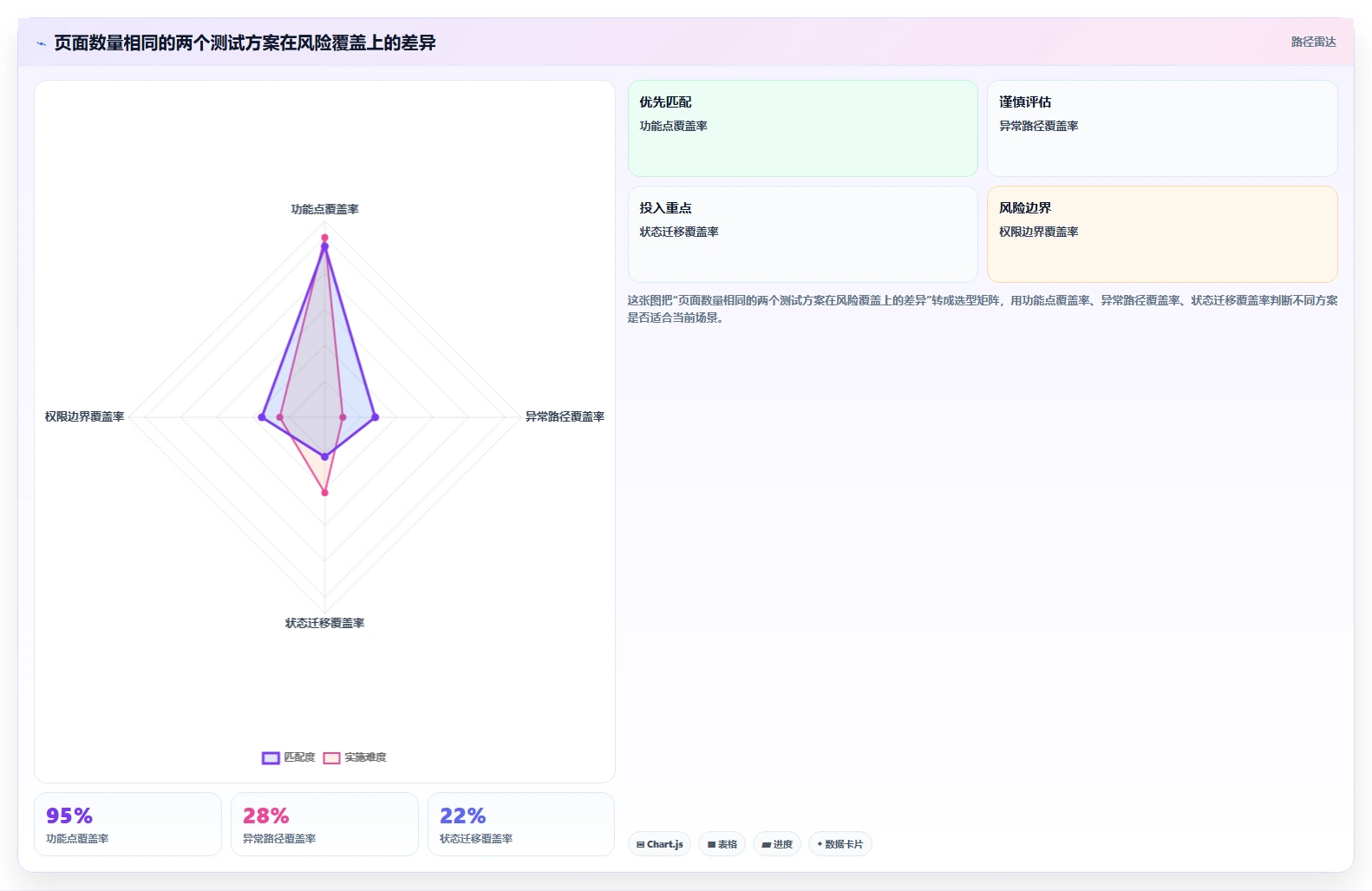The height and width of the screenshot is (891, 1372).
Task: Click the purple data point on the 权限边界覆盖率 axis
Action: click(x=261, y=417)
